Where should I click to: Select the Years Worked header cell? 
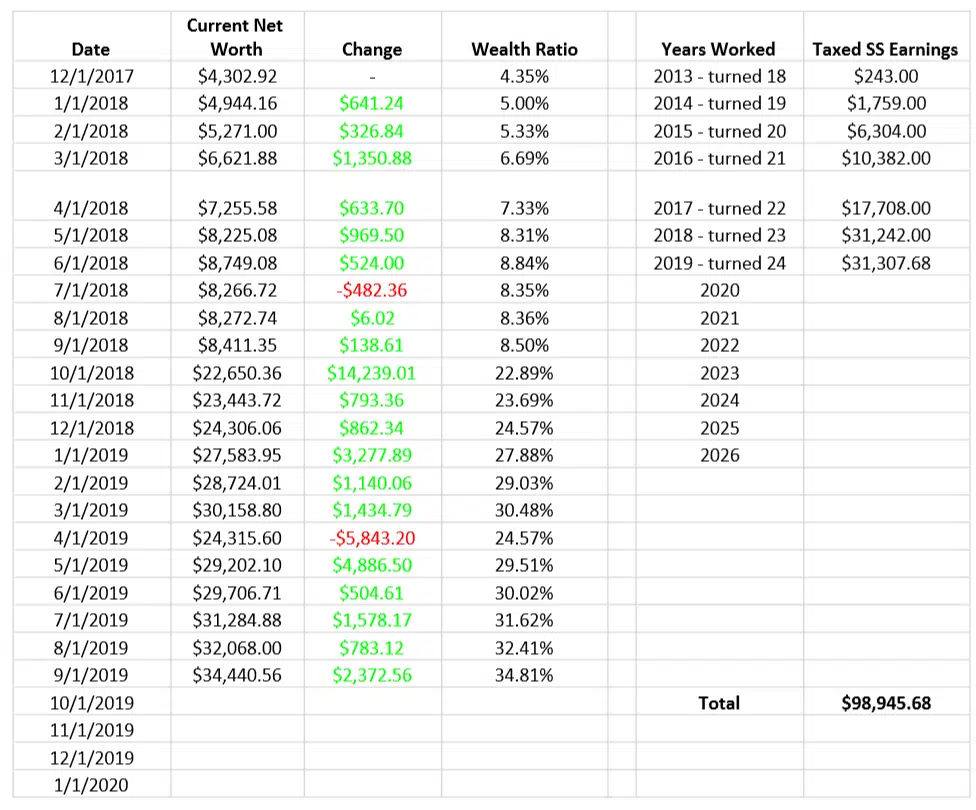(718, 49)
